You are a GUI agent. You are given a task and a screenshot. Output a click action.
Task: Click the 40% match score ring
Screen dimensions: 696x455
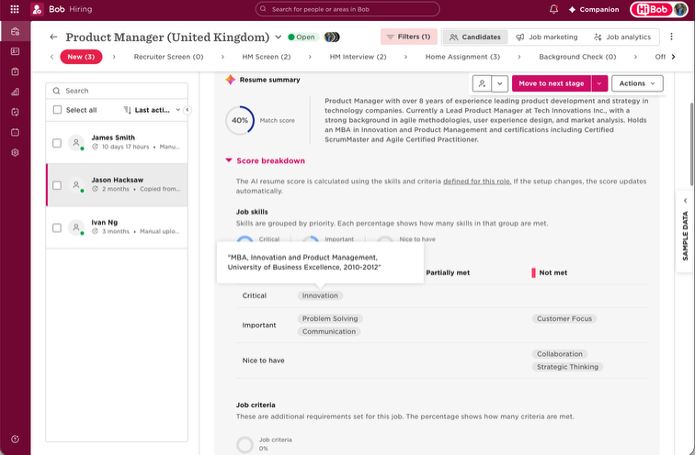(240, 120)
